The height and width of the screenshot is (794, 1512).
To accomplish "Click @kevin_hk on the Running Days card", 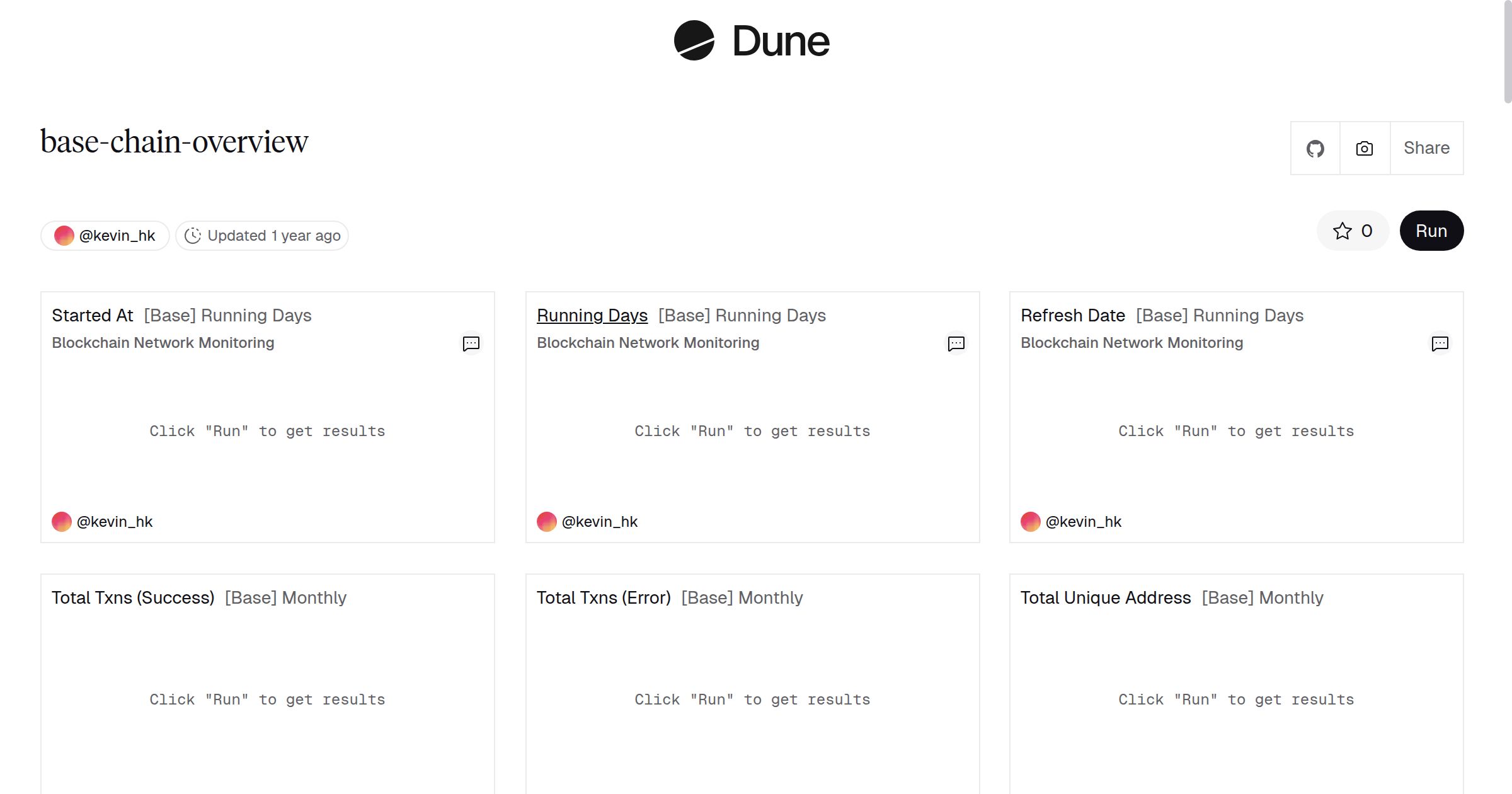I will [599, 522].
